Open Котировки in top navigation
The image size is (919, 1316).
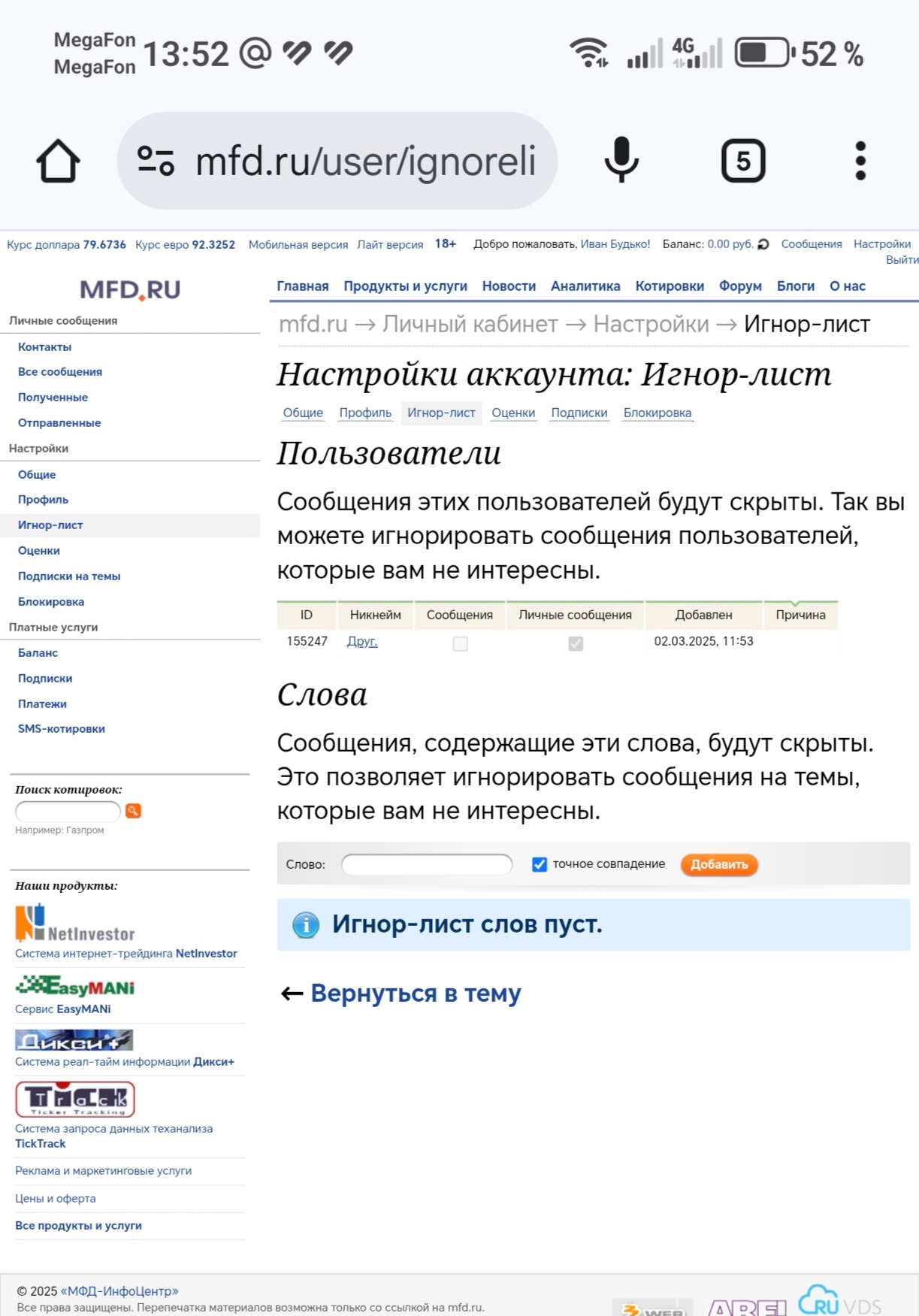coord(670,286)
